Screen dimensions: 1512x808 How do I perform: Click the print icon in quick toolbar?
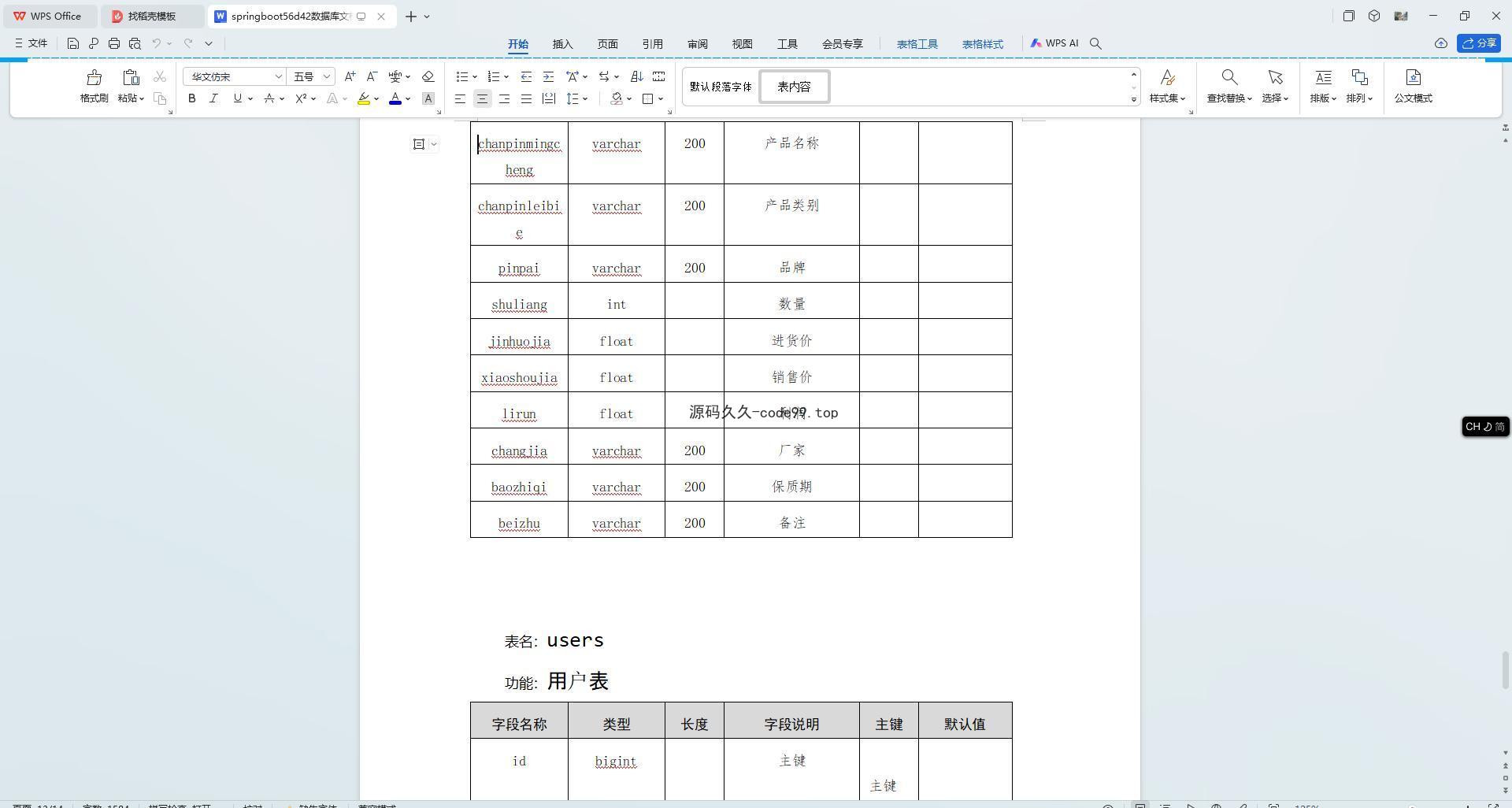[114, 43]
